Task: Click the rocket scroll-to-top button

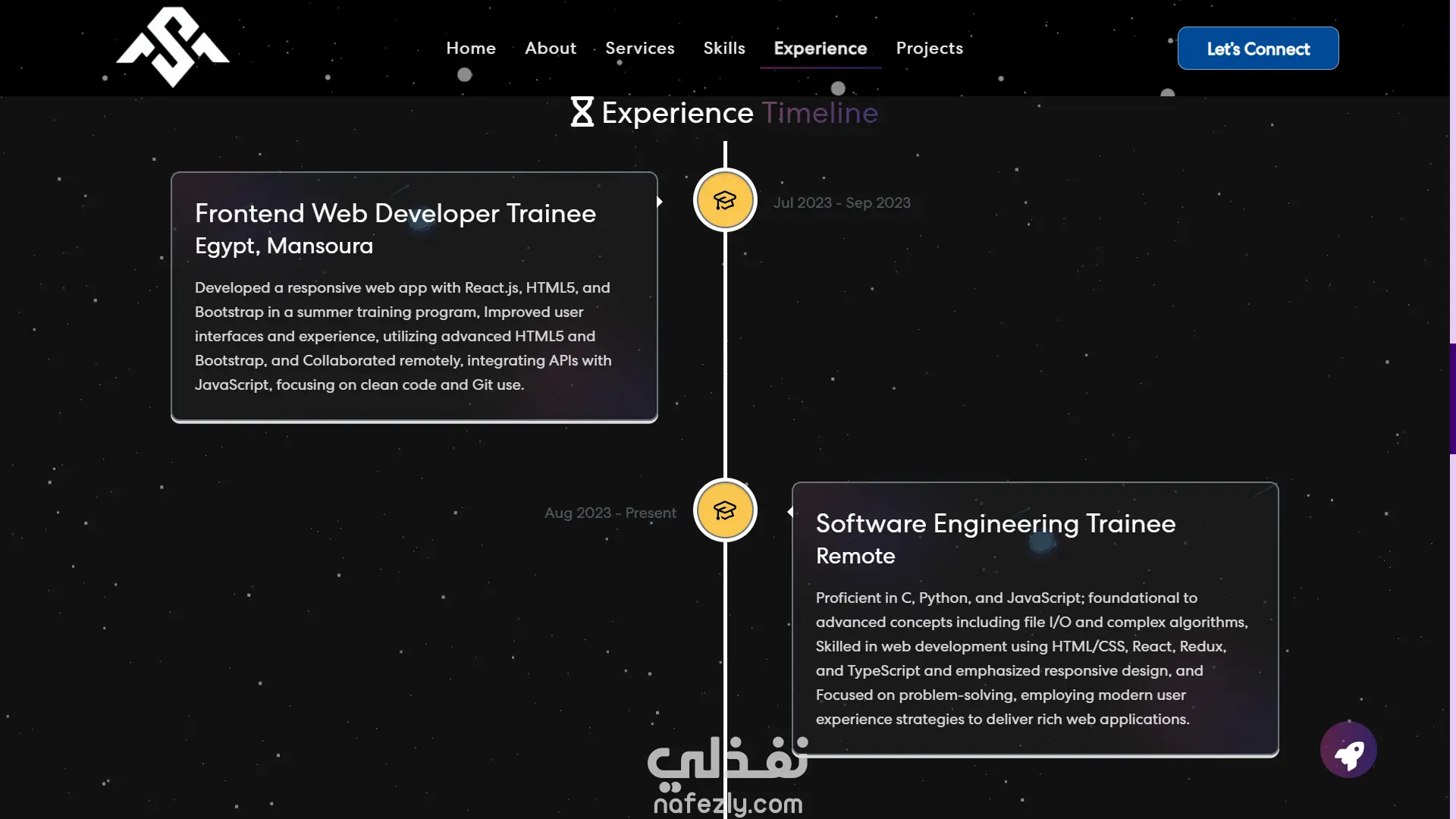Action: pos(1348,750)
